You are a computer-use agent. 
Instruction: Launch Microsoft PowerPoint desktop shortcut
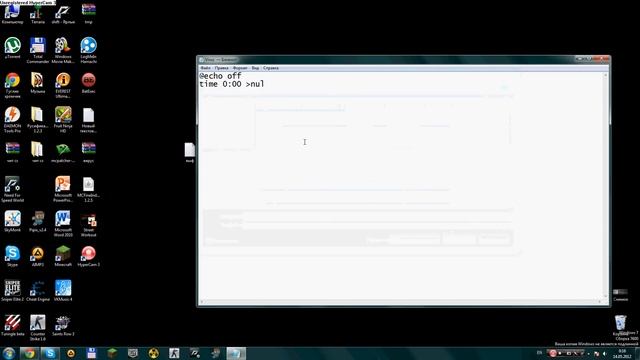tap(63, 189)
